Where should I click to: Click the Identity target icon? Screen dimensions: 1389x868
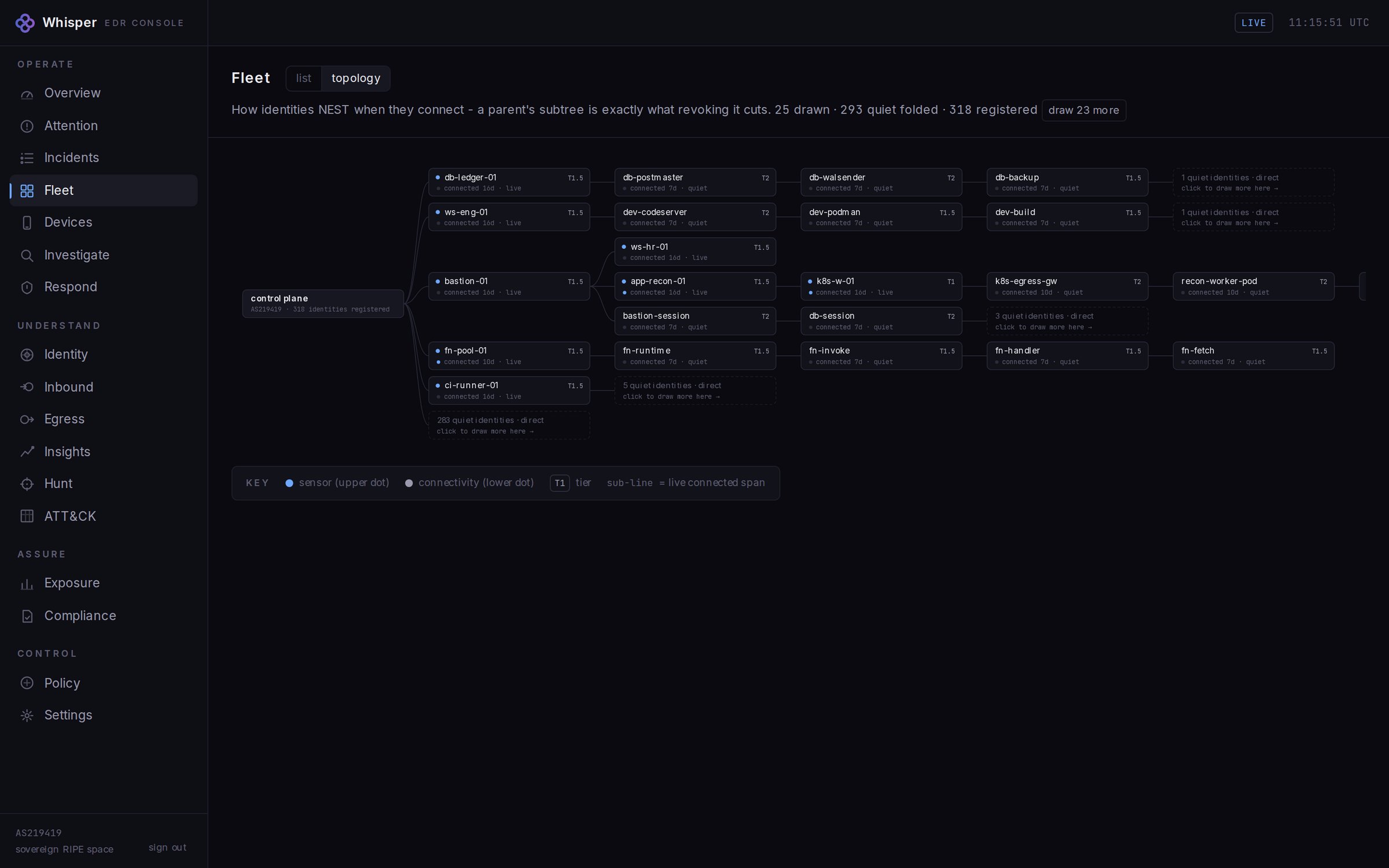[x=27, y=355]
